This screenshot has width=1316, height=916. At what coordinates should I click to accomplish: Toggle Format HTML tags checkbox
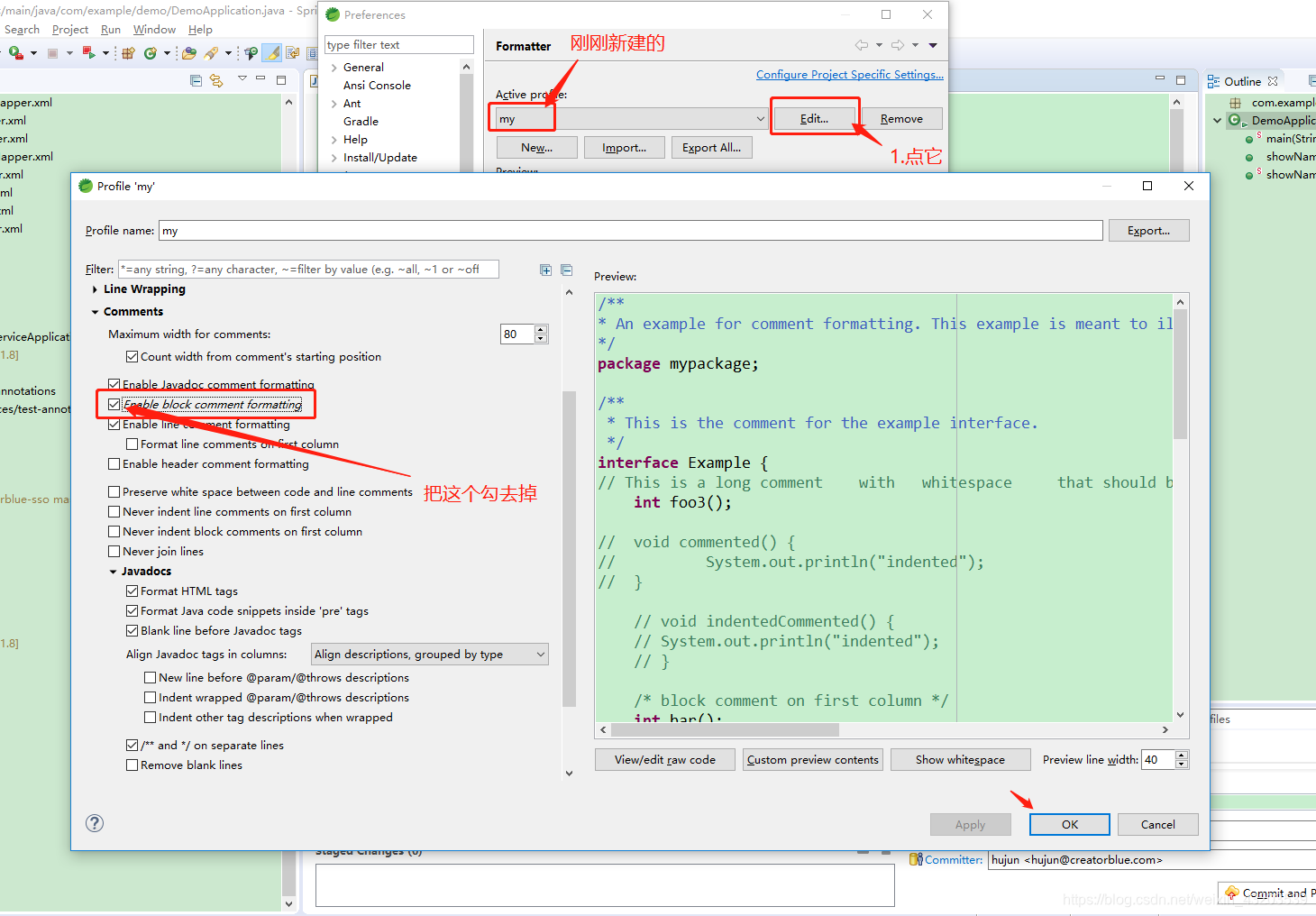tap(132, 591)
